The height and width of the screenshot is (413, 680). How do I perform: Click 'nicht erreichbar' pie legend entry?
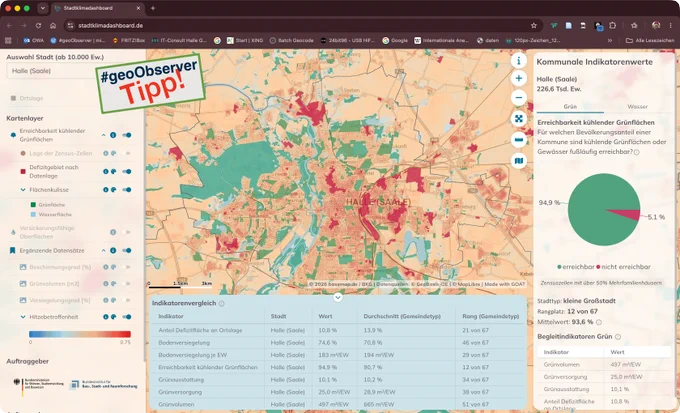(623, 267)
